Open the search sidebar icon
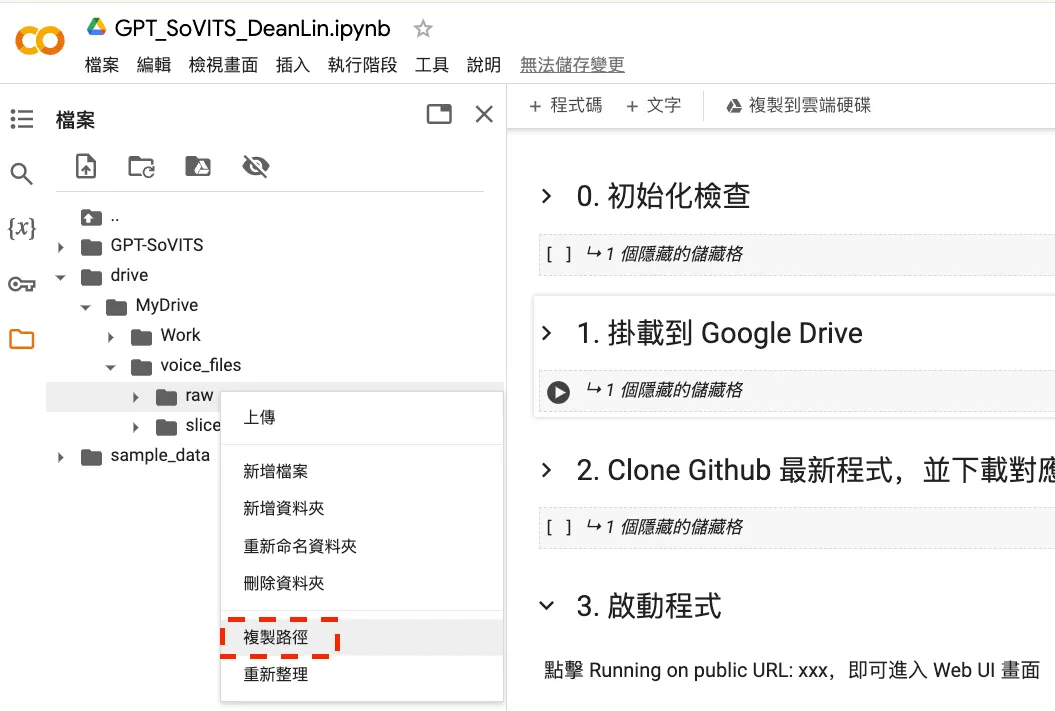Screen dimensions: 1055x711 [22, 174]
